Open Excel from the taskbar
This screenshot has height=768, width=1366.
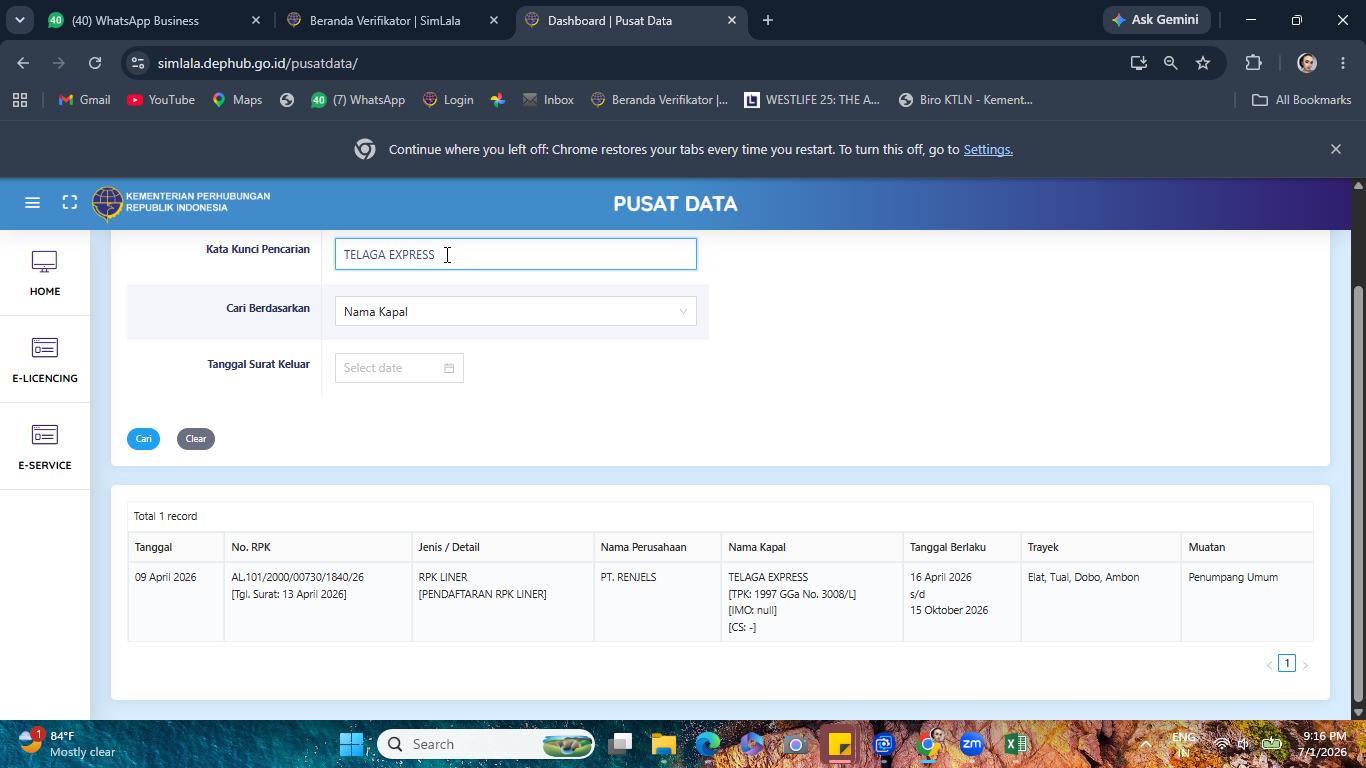click(x=1015, y=744)
